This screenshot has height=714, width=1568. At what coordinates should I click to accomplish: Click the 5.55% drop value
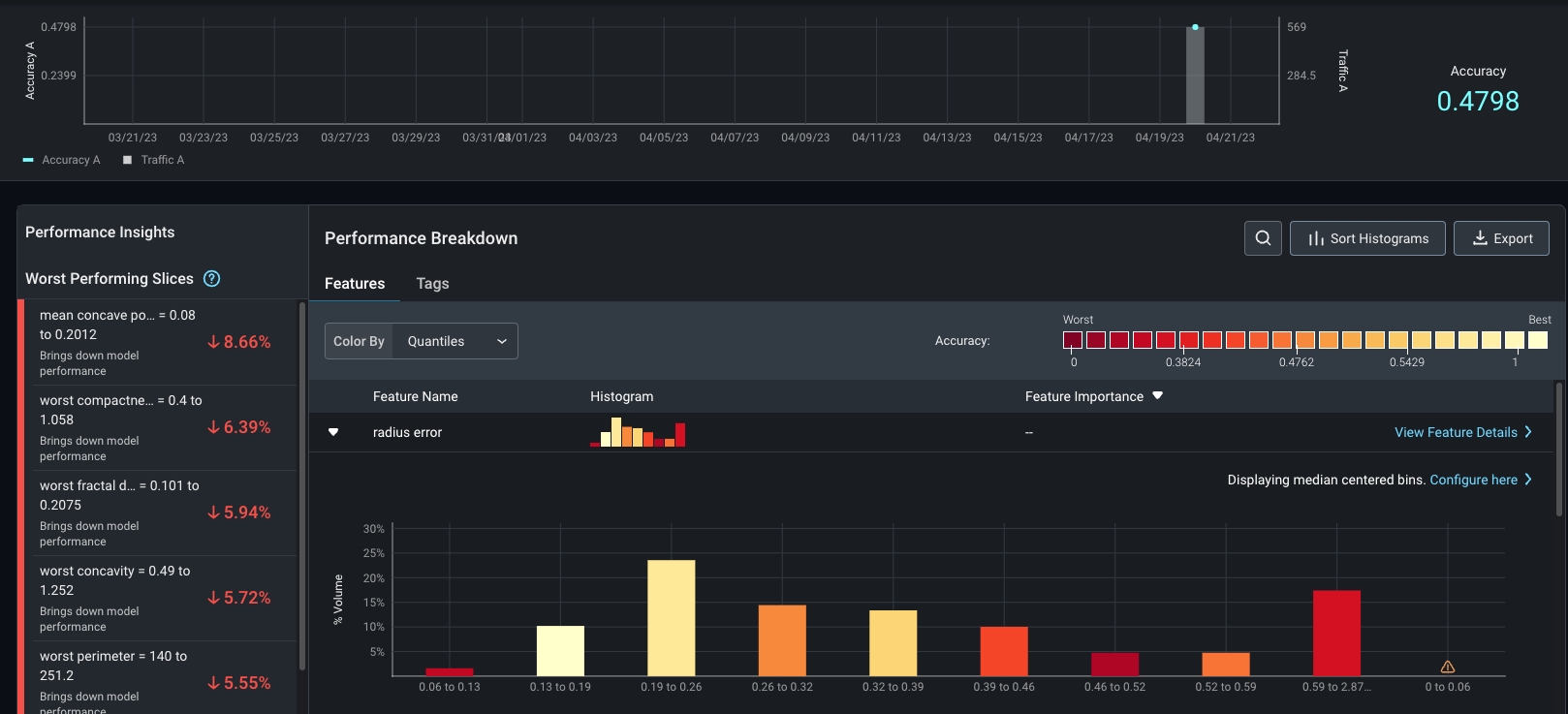pyautogui.click(x=239, y=683)
